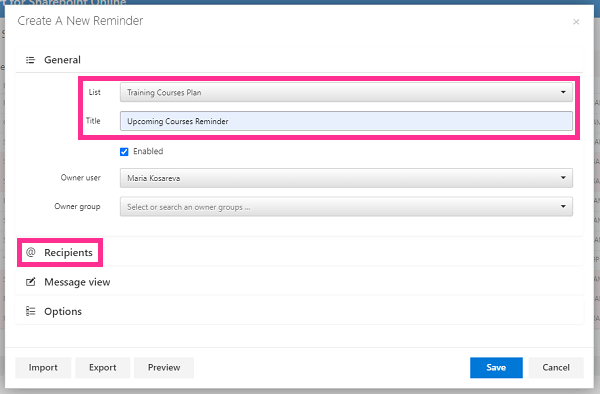Click the Export button
The width and height of the screenshot is (600, 394).
103,368
